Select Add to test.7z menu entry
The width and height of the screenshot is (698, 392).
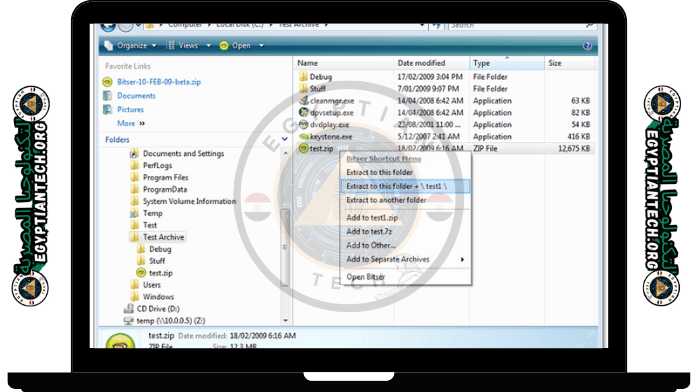pyautogui.click(x=369, y=231)
